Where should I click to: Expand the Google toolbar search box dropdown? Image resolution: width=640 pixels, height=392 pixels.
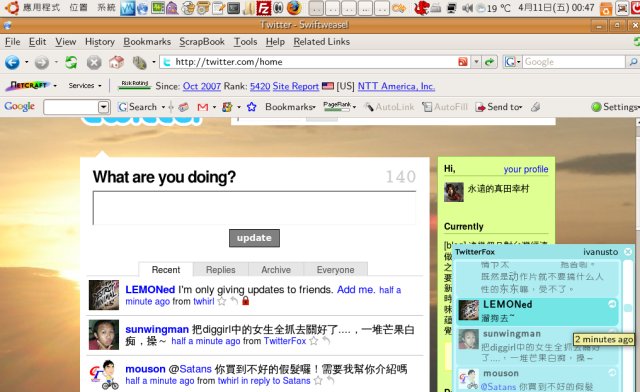coord(104,107)
